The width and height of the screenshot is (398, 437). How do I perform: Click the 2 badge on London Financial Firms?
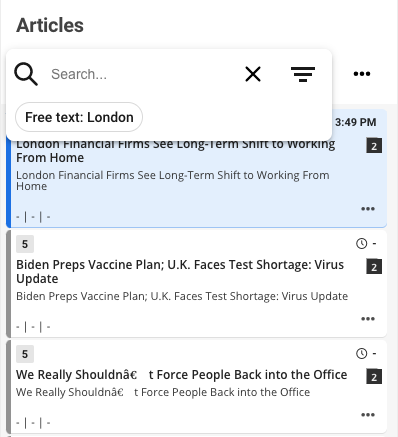[374, 146]
